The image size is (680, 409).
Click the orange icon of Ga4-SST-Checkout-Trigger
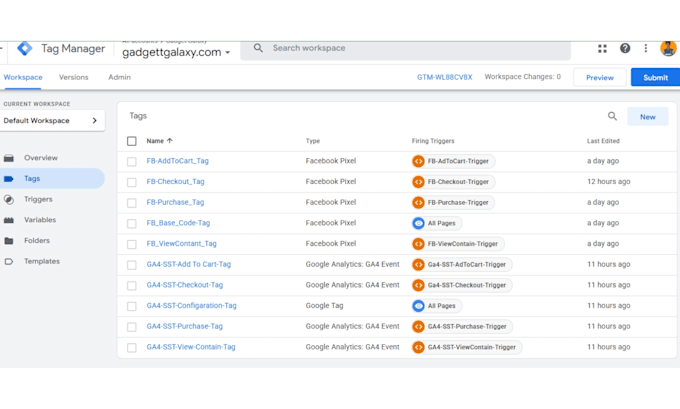418,285
